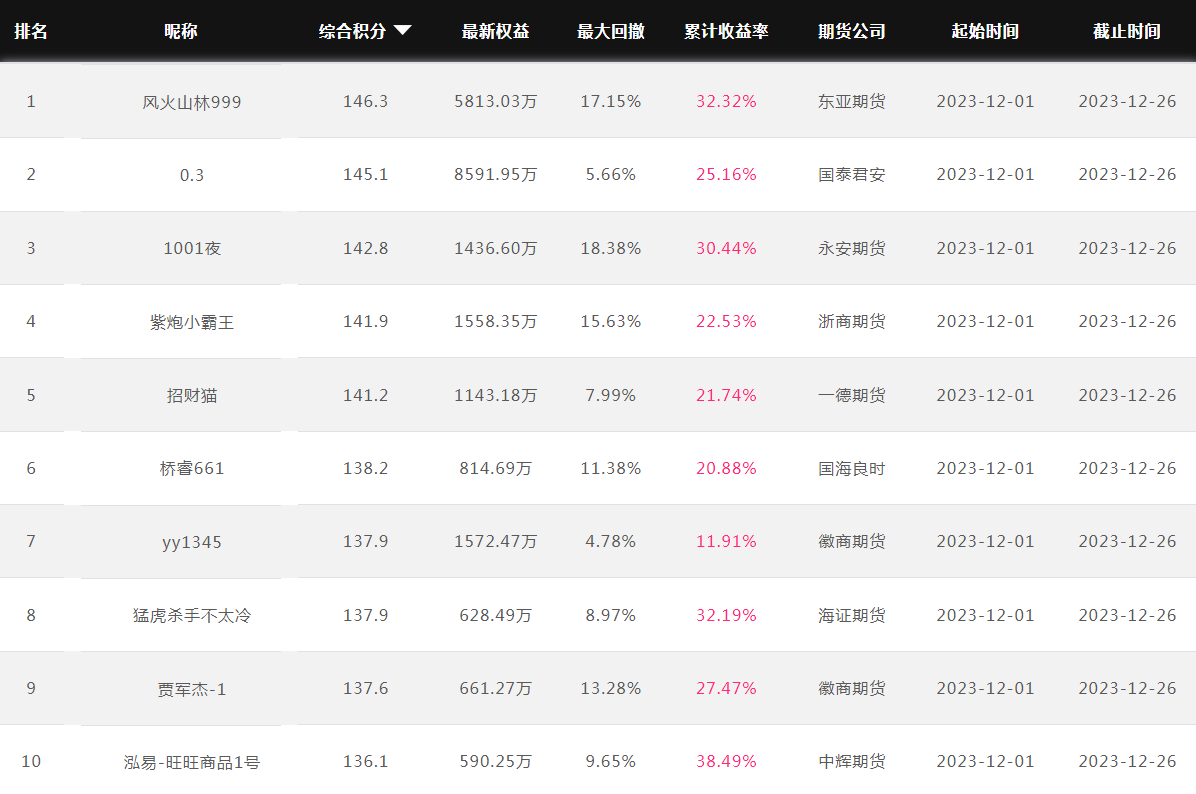Select equity 1436.60万
The height and width of the screenshot is (794, 1196).
click(x=496, y=249)
